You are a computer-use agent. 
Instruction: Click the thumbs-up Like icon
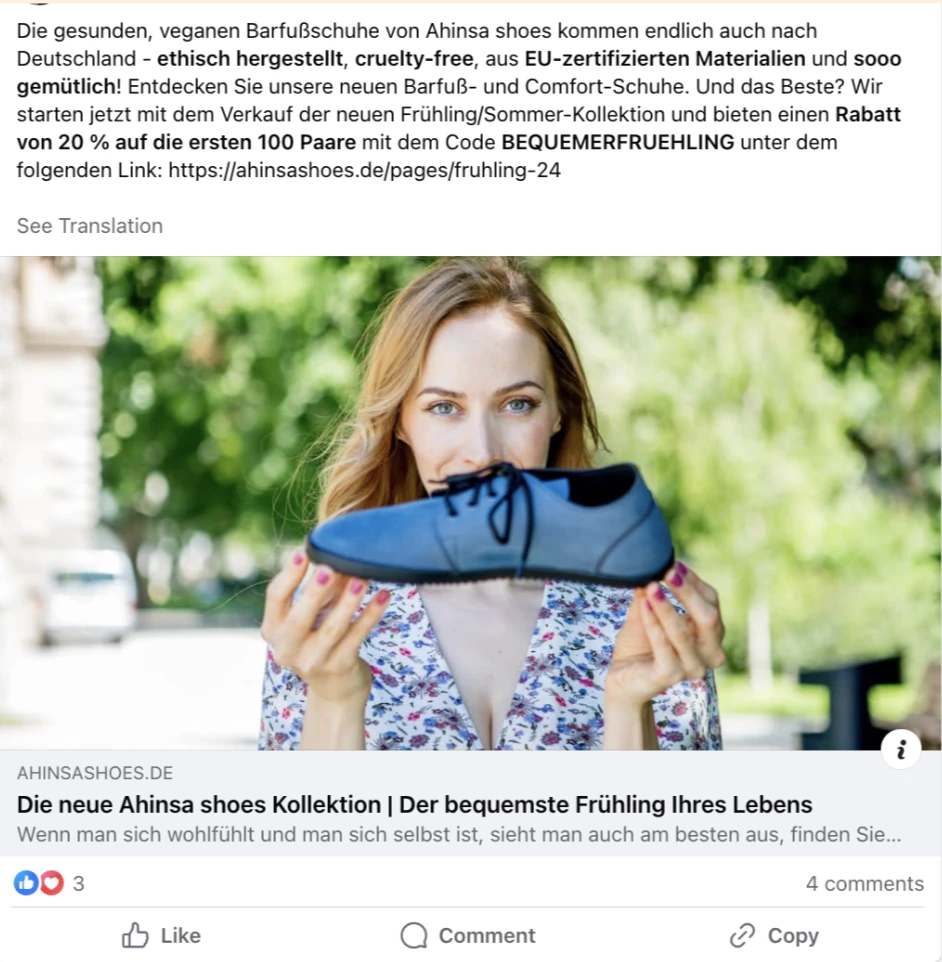tap(135, 936)
